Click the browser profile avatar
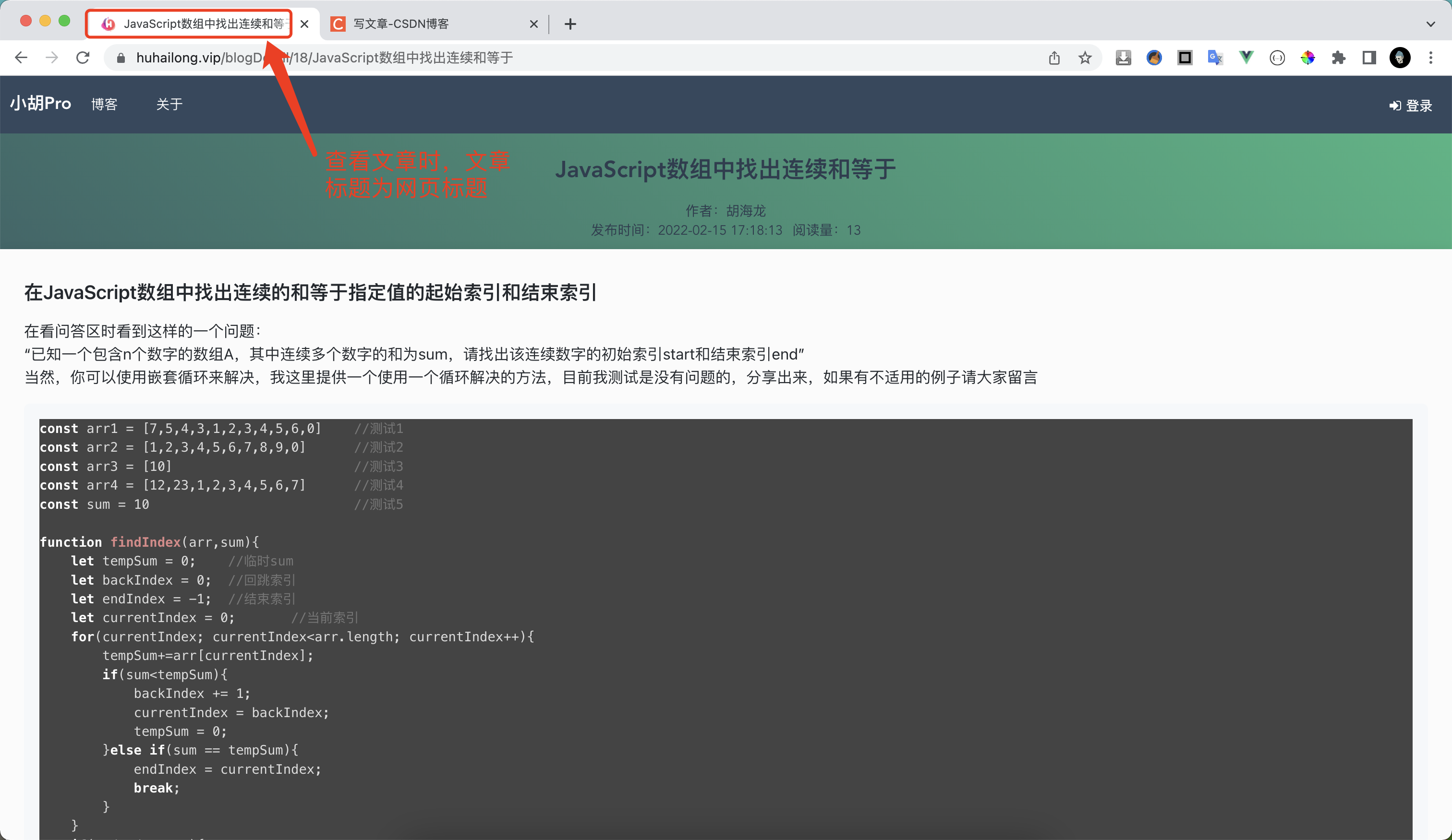This screenshot has width=1452, height=840. point(1400,58)
